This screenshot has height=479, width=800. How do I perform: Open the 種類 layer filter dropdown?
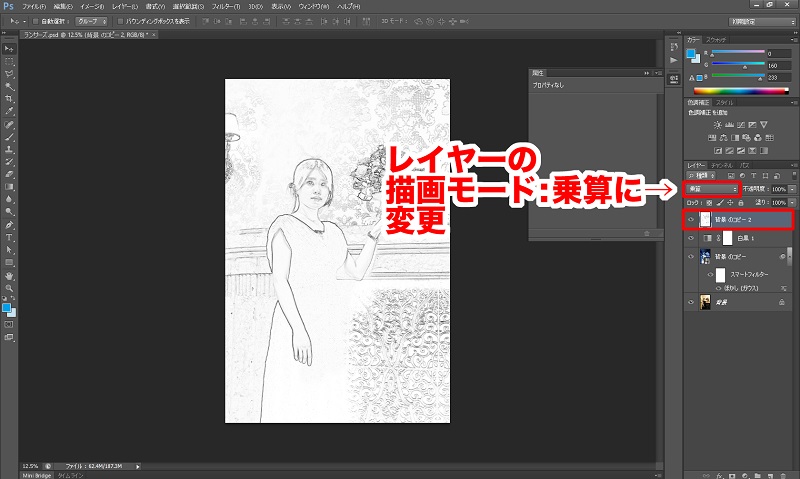click(x=701, y=175)
